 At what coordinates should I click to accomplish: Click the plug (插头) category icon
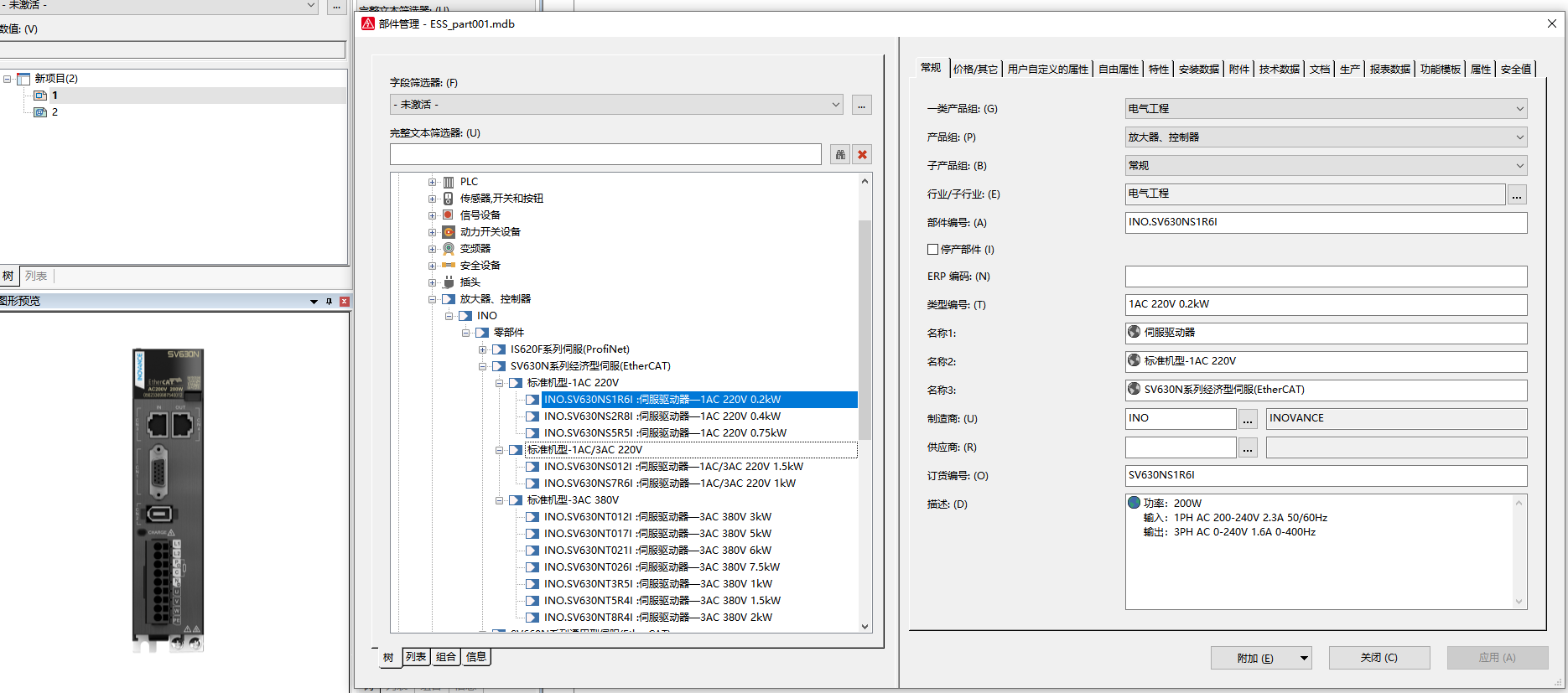(449, 282)
